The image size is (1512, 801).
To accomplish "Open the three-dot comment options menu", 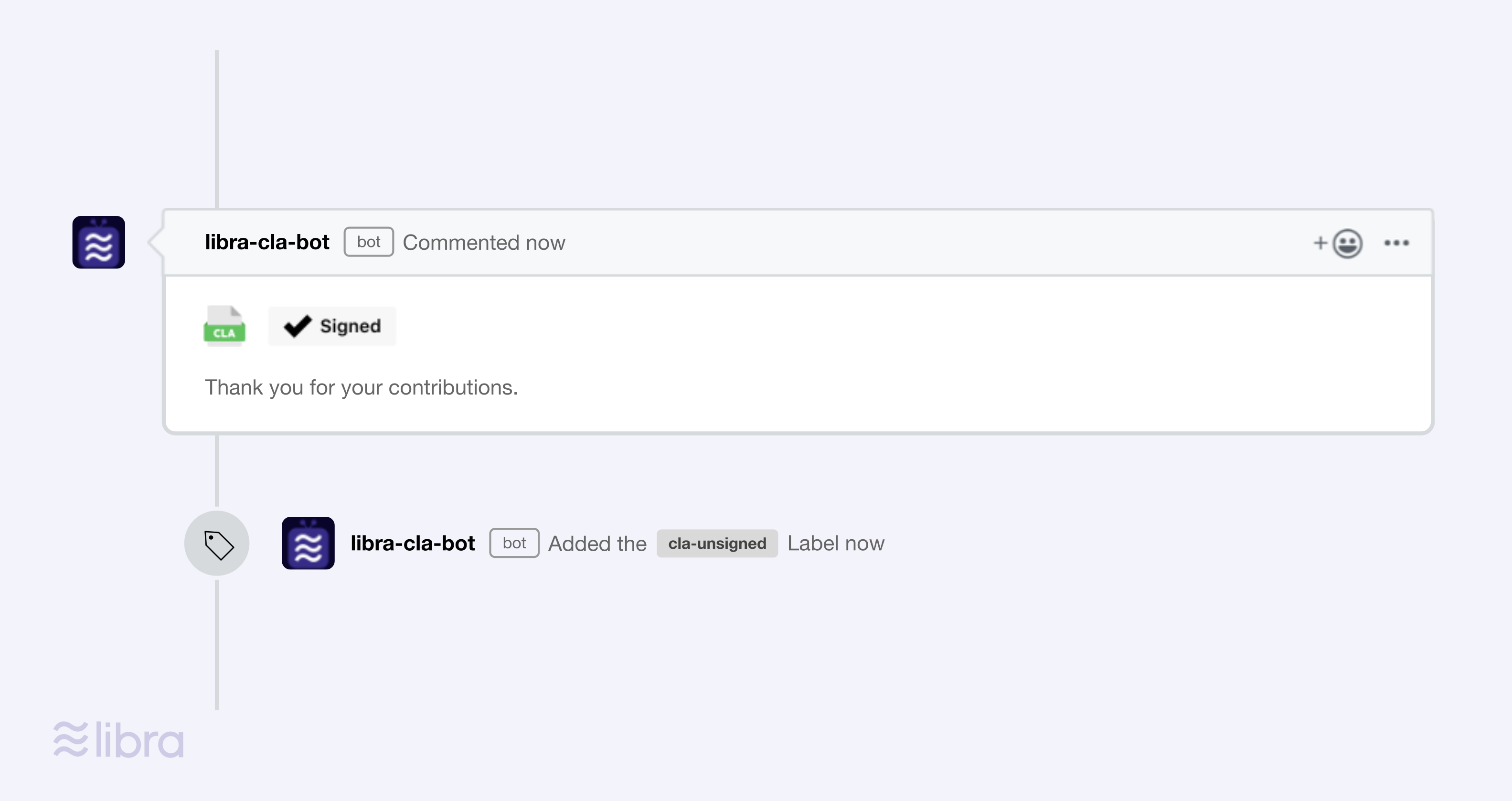I will (1396, 243).
